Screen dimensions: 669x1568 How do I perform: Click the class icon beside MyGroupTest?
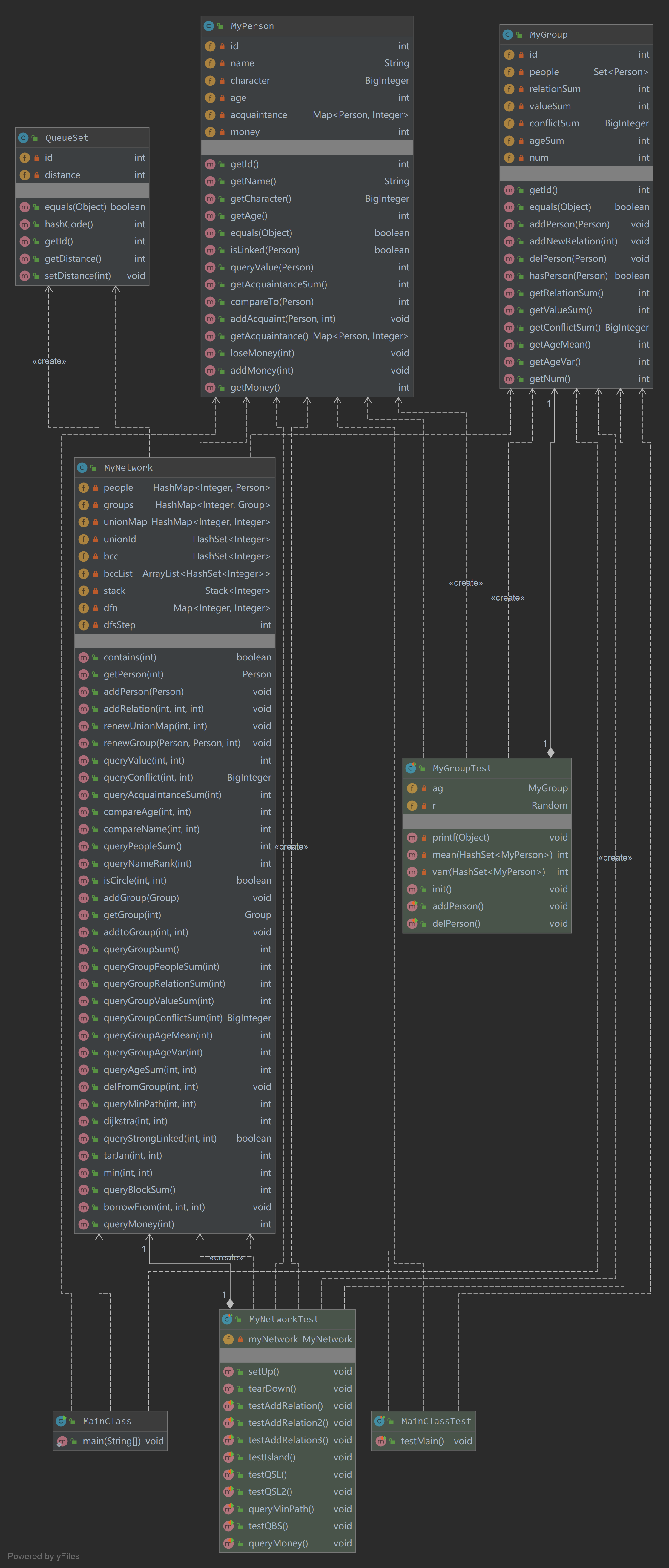coord(411,768)
